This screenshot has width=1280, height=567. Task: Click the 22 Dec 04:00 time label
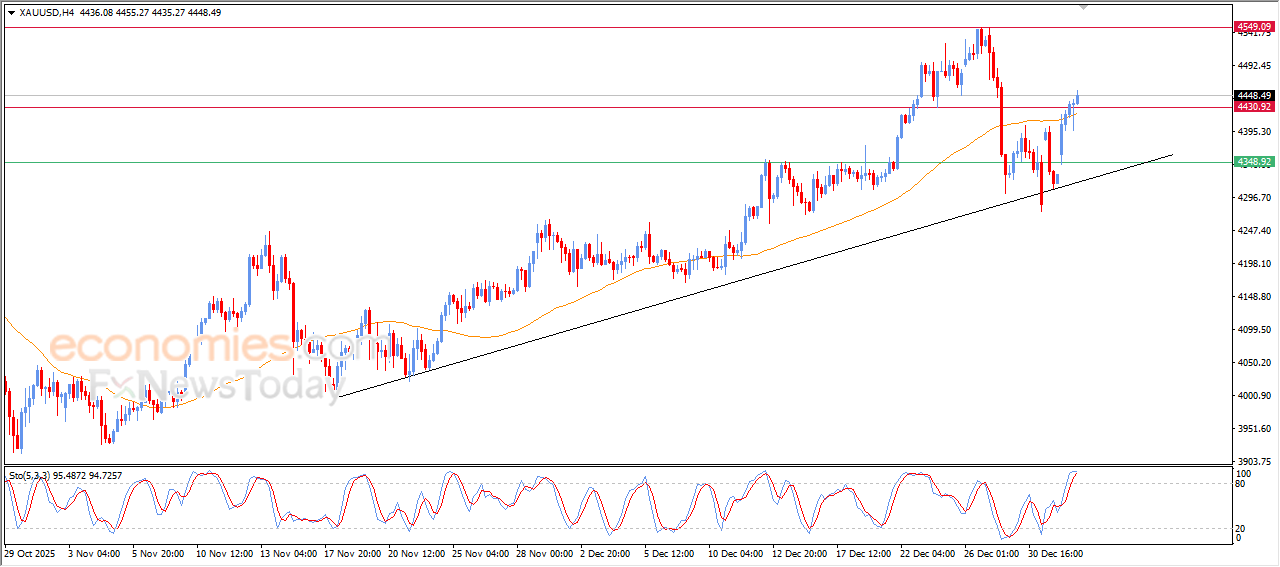(929, 553)
